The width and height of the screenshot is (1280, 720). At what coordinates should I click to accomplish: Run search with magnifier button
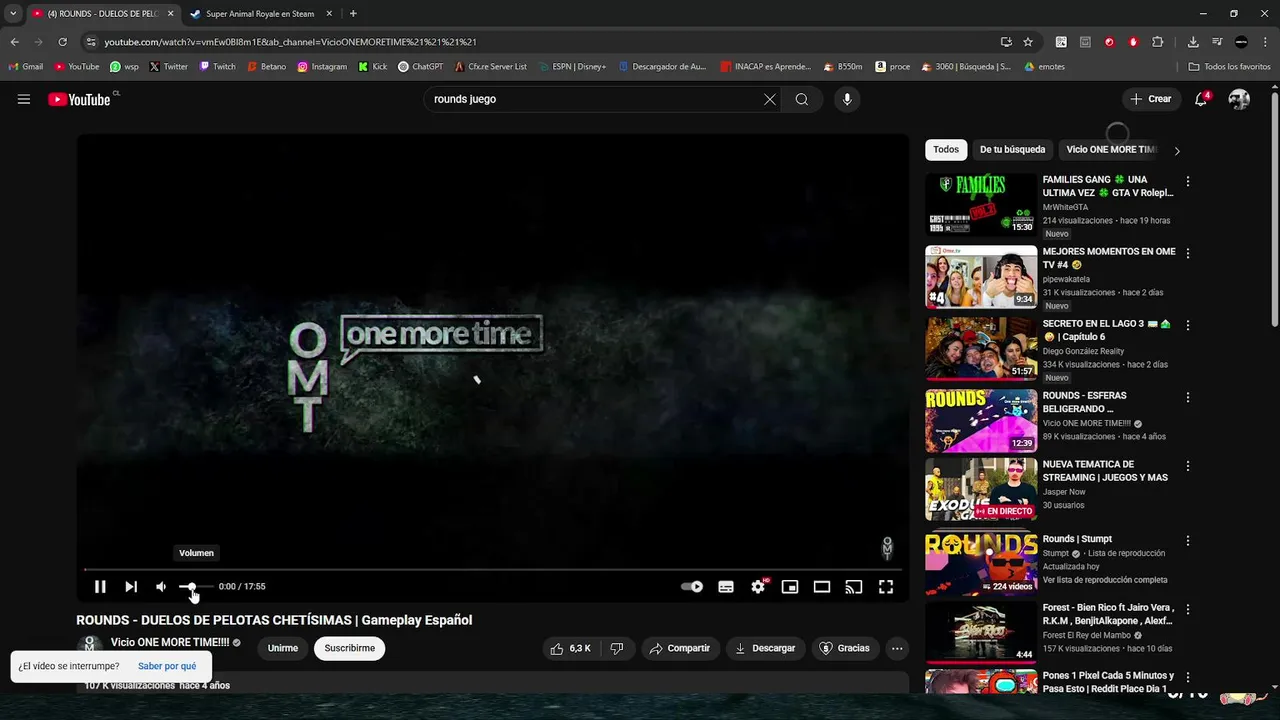tap(802, 99)
